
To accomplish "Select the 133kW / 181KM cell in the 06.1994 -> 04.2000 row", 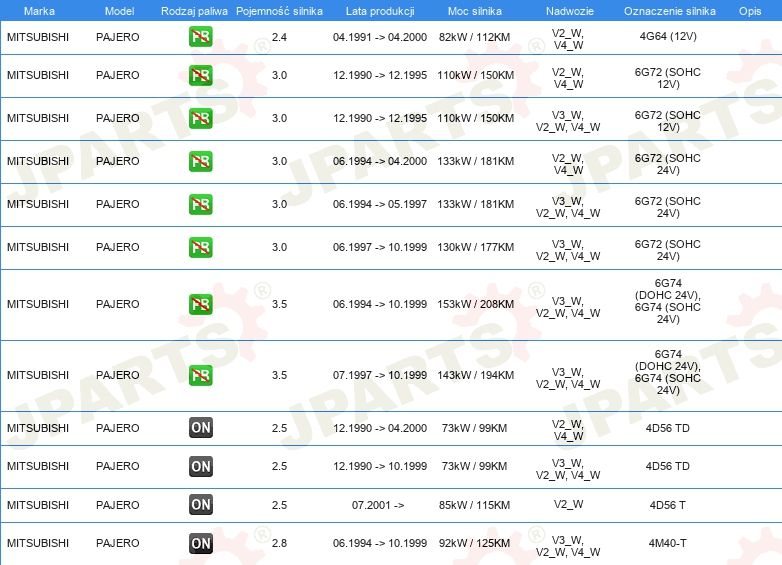I will (x=475, y=162).
